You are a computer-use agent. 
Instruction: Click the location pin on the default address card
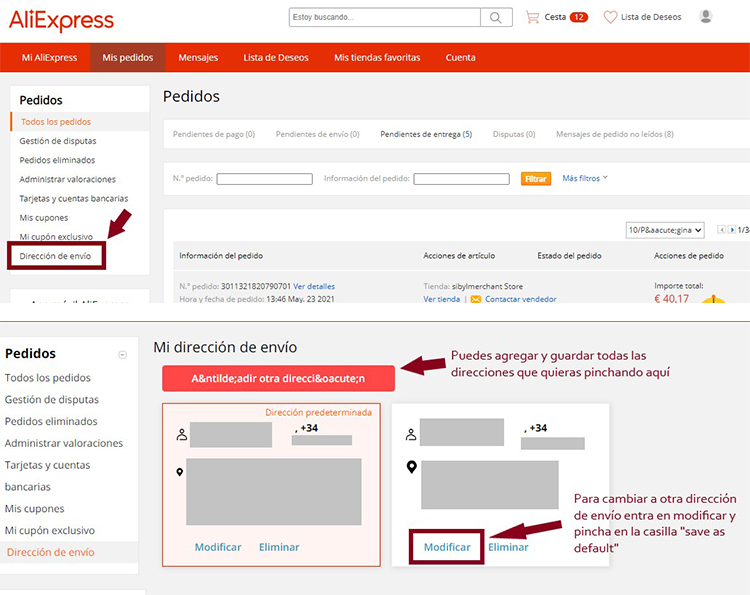tap(180, 472)
